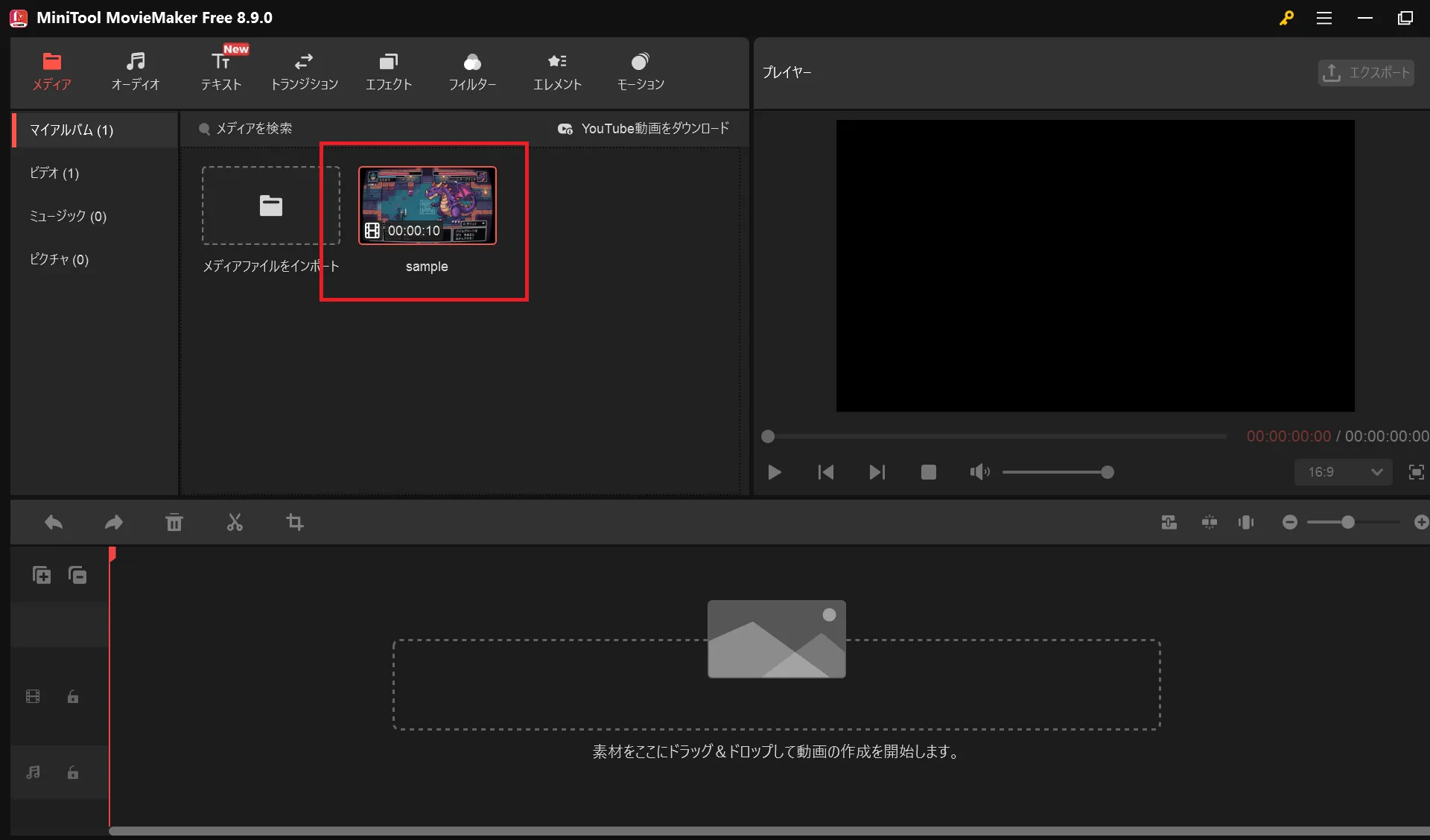Step to the next frame
Image resolution: width=1430 pixels, height=840 pixels.
[x=877, y=472]
